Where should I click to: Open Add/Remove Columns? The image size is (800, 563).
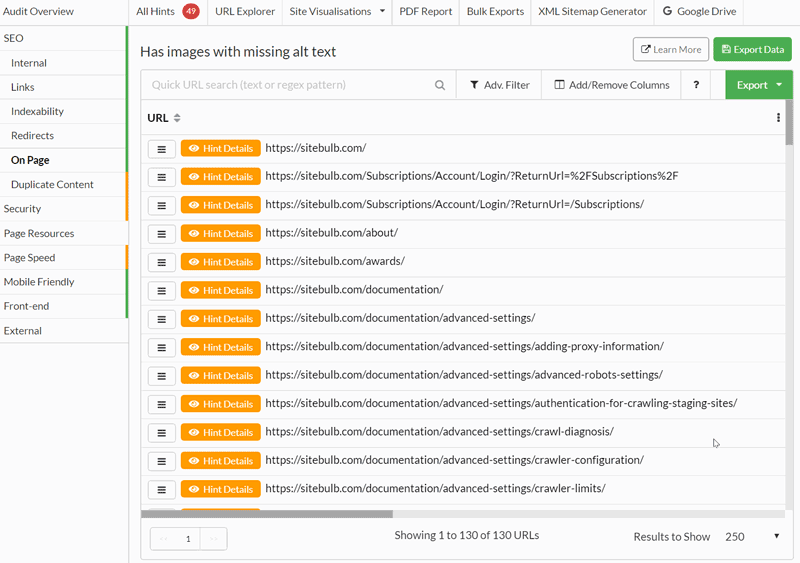point(611,85)
